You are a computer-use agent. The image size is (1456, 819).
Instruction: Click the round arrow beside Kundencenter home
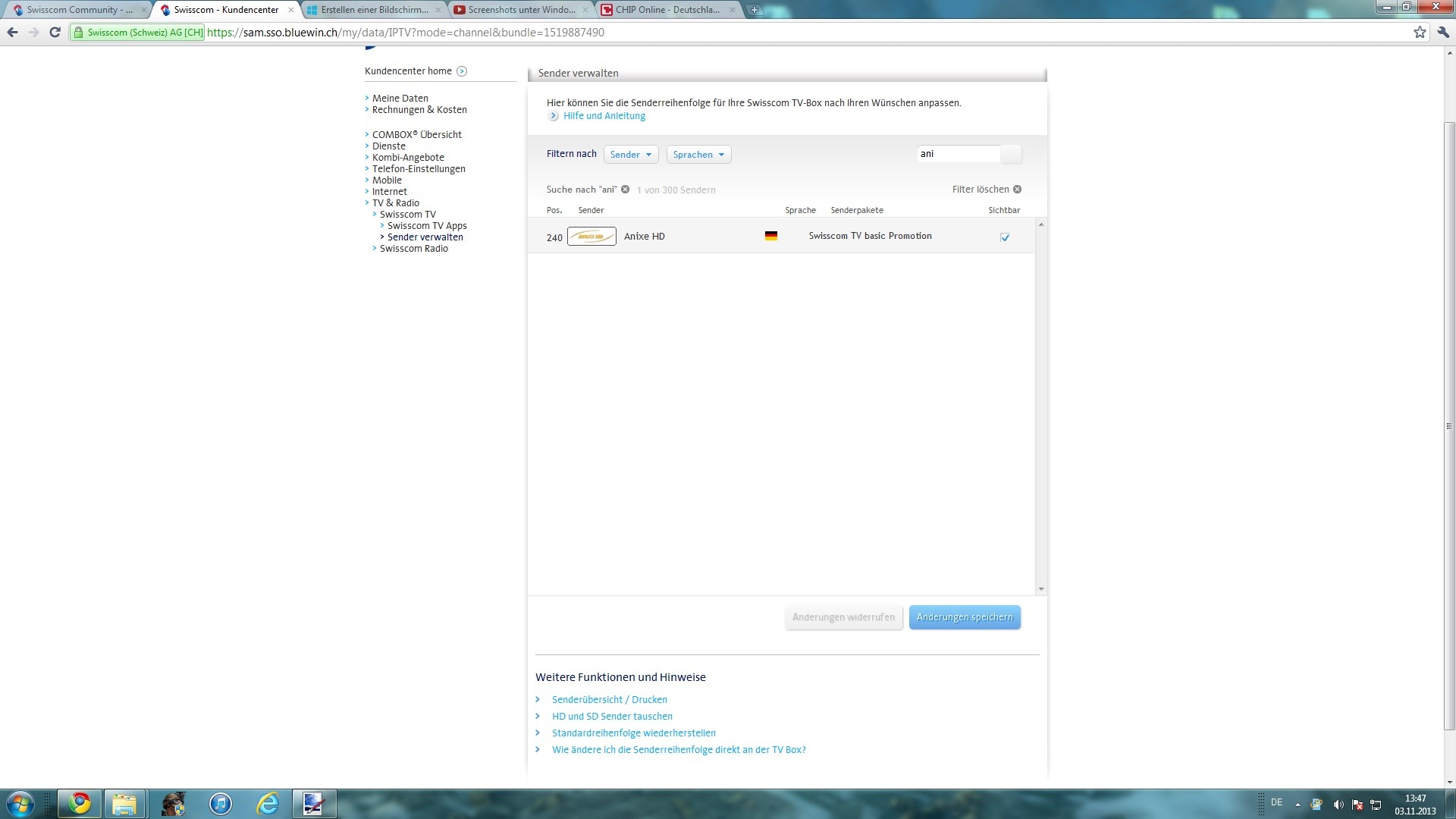[462, 71]
